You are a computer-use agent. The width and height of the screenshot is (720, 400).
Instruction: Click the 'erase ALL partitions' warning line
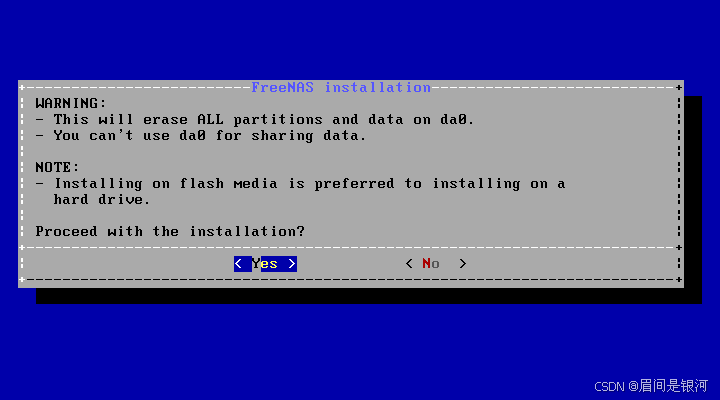255,119
